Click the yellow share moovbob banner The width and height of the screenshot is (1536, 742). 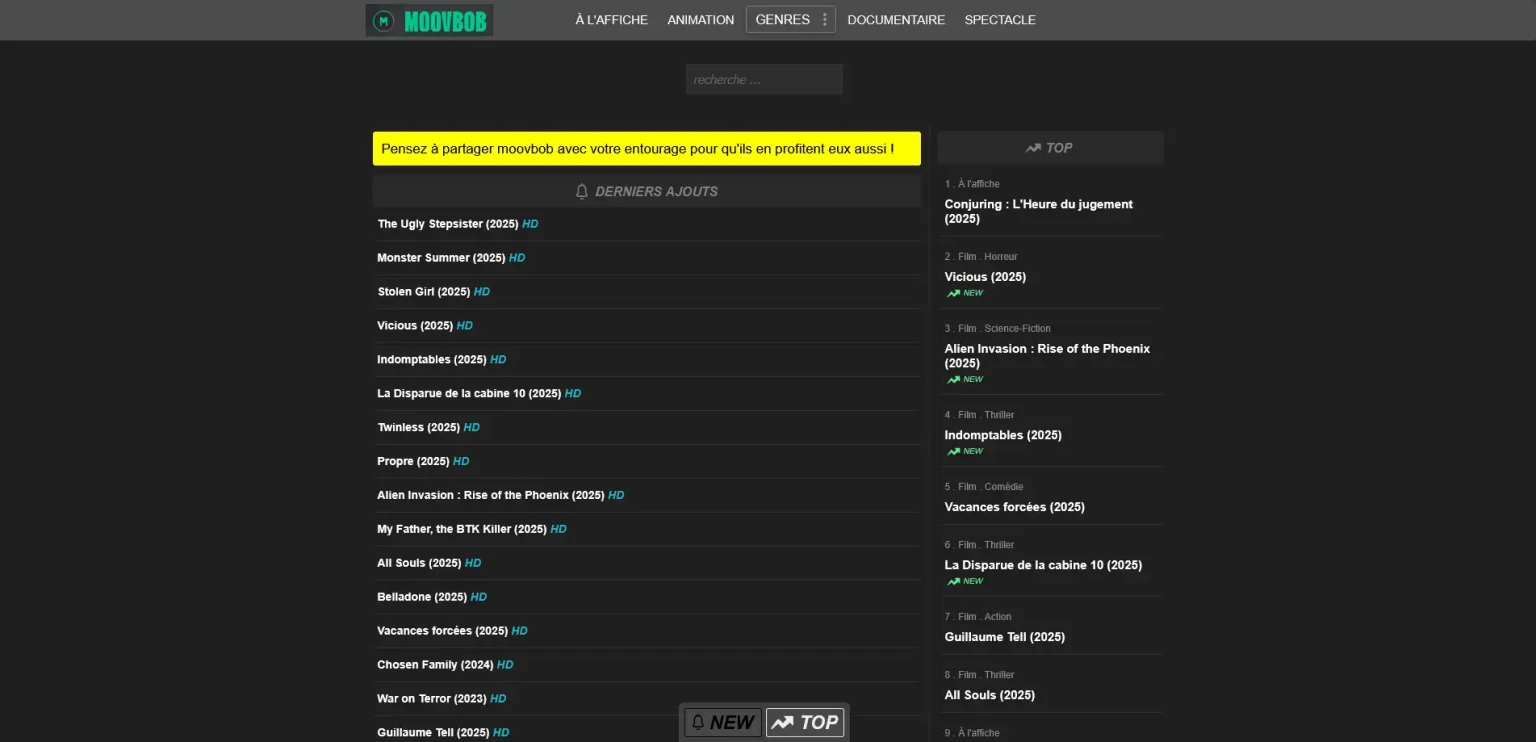[x=646, y=149]
